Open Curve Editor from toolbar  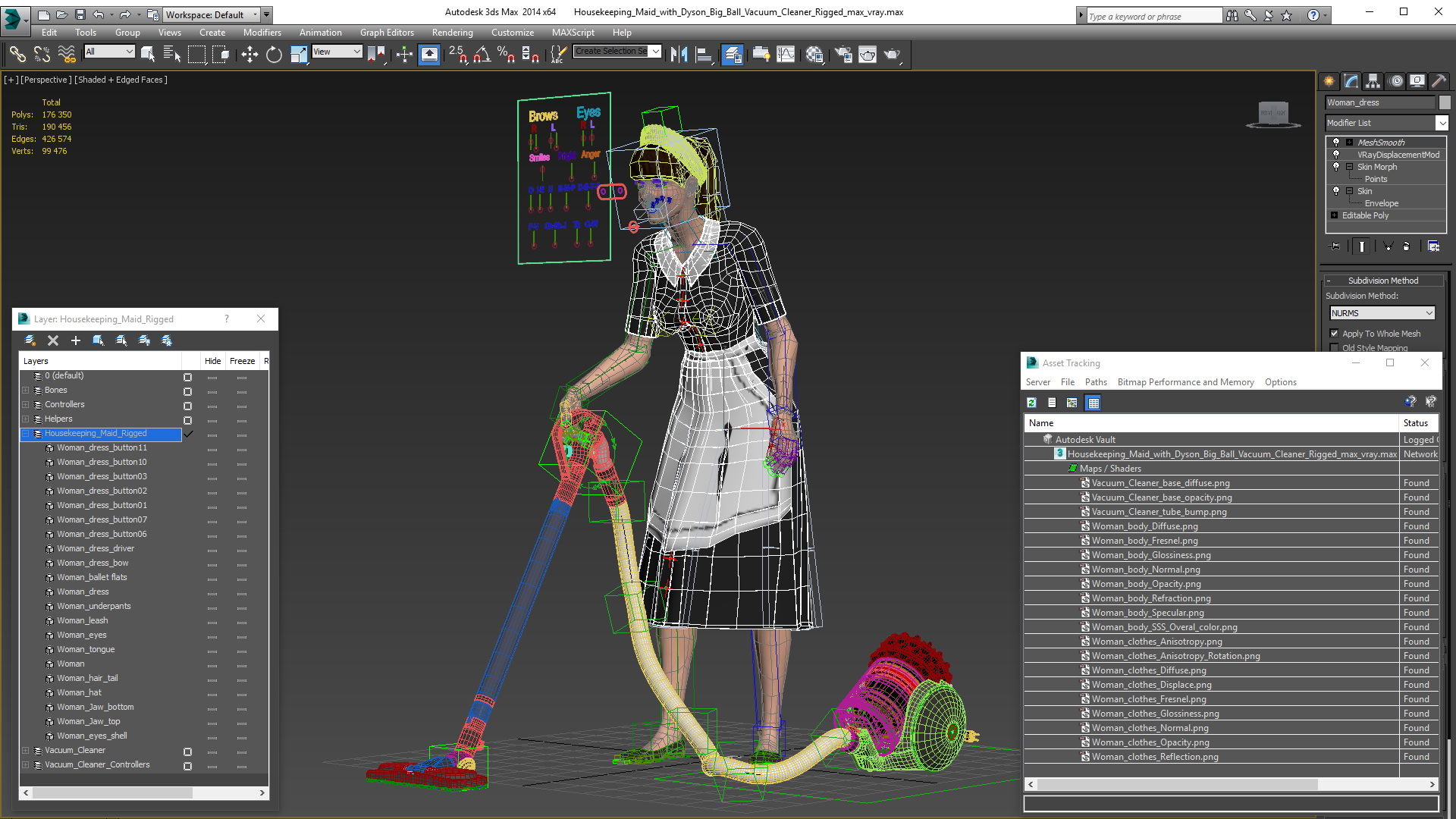[786, 54]
